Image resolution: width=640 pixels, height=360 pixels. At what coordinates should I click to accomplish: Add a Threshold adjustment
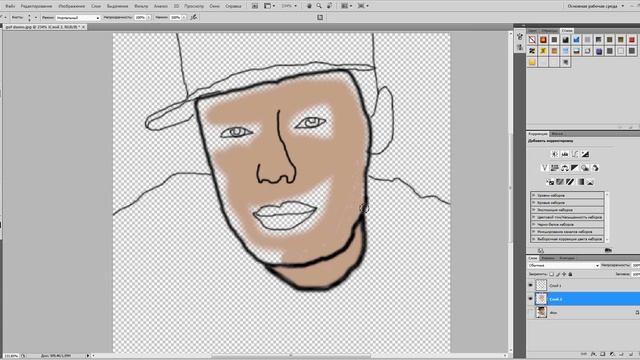570,182
